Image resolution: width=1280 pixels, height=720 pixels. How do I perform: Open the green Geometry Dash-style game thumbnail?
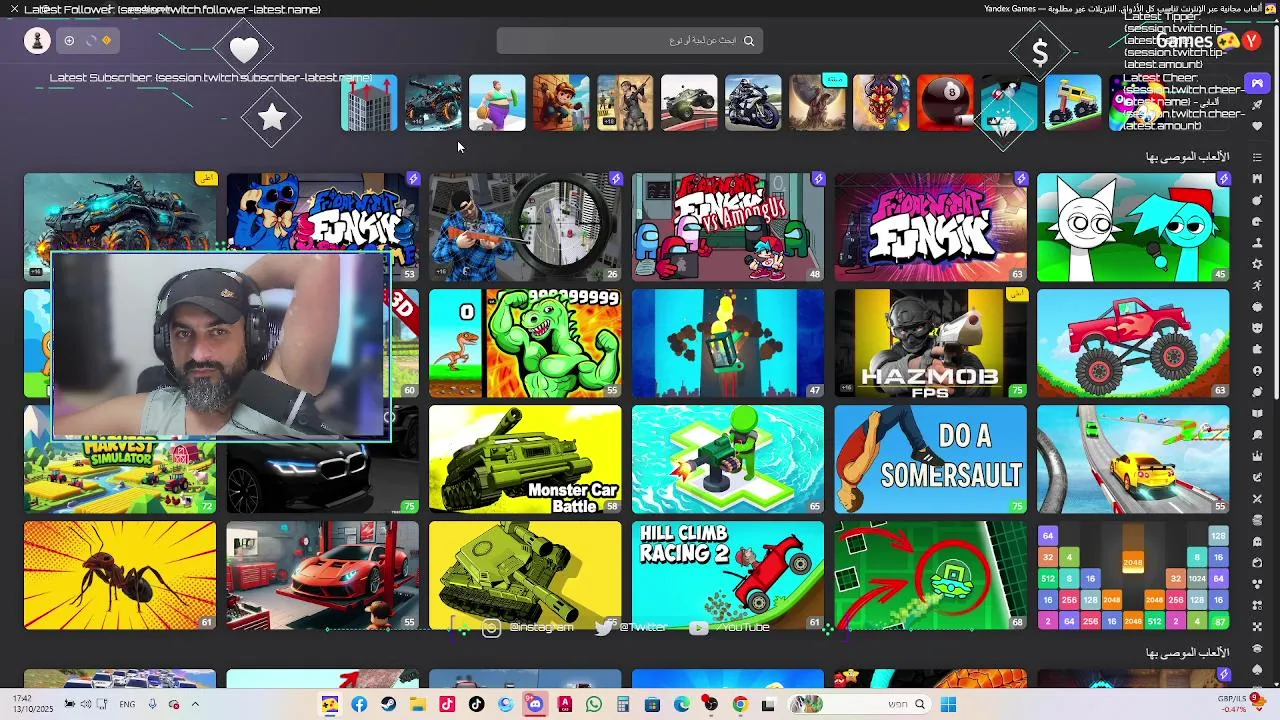[930, 575]
